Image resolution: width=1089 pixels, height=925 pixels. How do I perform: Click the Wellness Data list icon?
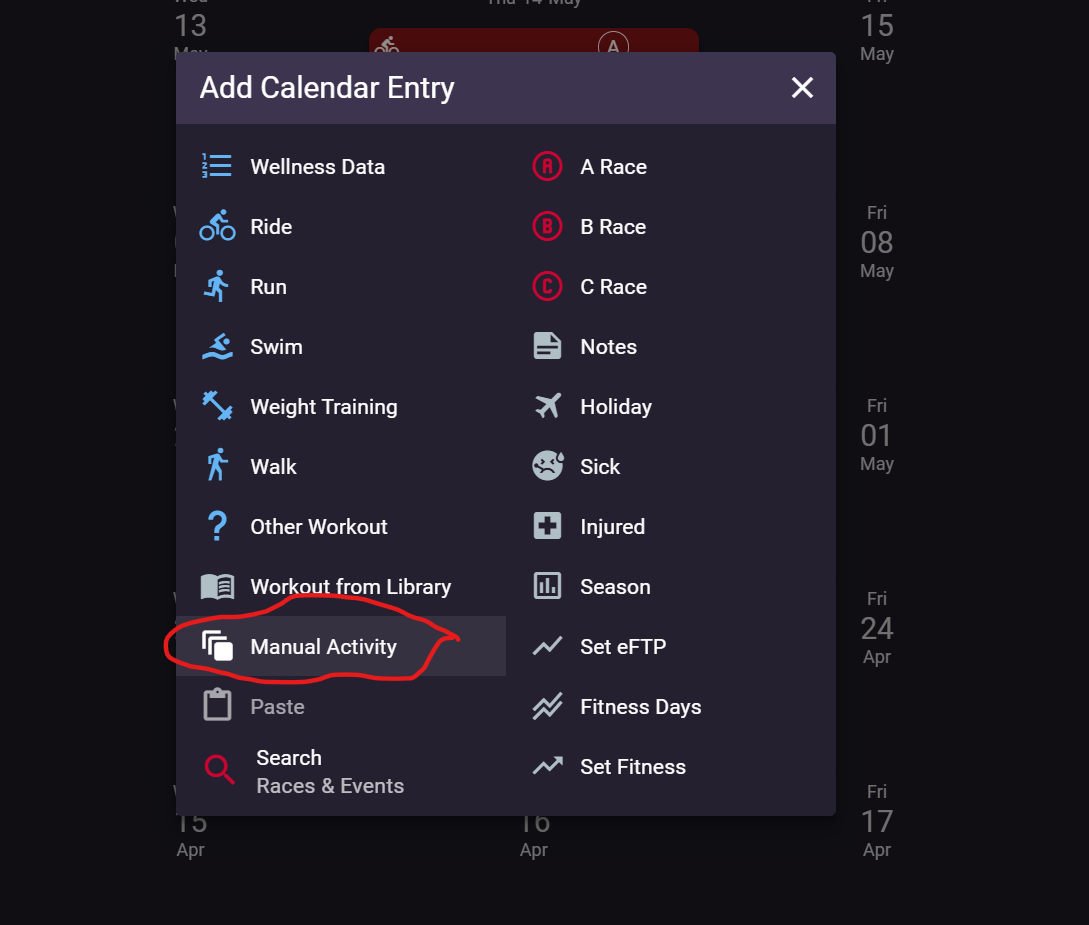pos(217,167)
